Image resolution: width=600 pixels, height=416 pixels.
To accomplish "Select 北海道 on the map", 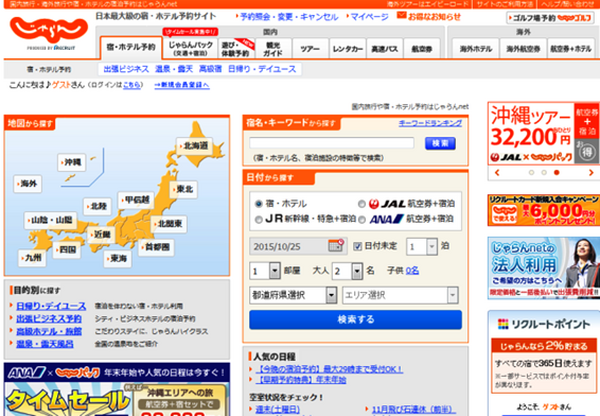I will coord(194,145).
